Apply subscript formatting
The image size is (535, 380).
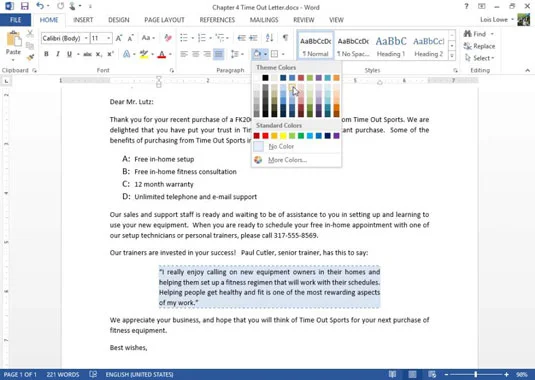[99, 54]
